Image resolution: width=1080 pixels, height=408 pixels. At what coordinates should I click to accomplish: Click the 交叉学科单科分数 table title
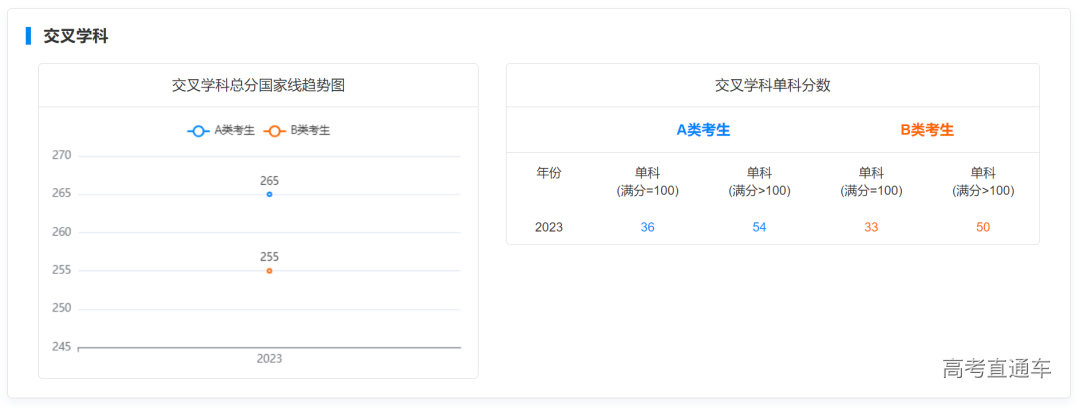[772, 86]
